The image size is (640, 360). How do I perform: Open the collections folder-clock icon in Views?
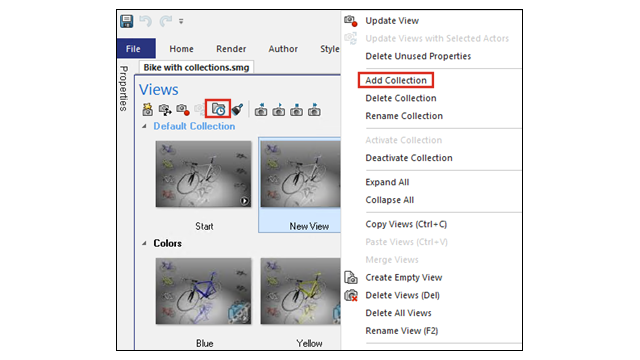click(218, 109)
